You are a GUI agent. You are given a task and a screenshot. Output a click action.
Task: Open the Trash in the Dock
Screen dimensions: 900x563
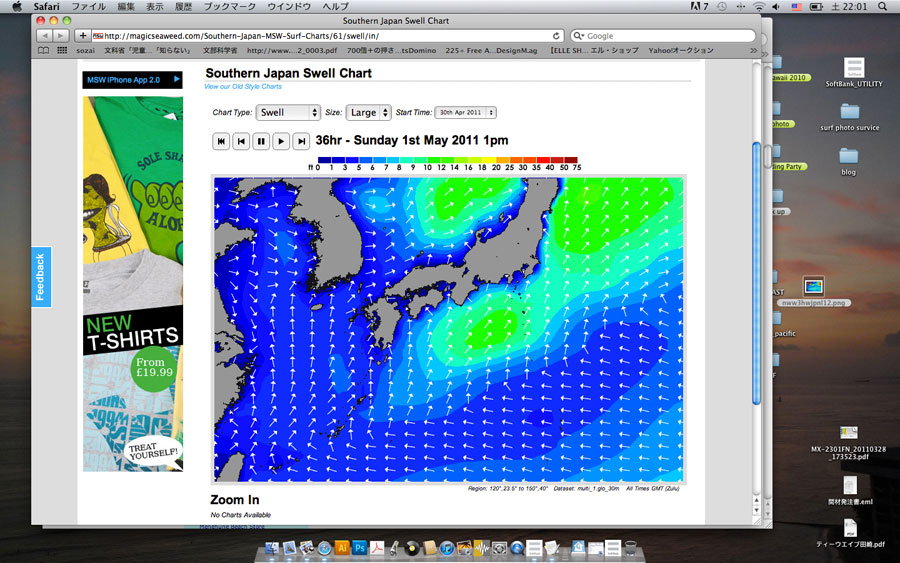631,548
